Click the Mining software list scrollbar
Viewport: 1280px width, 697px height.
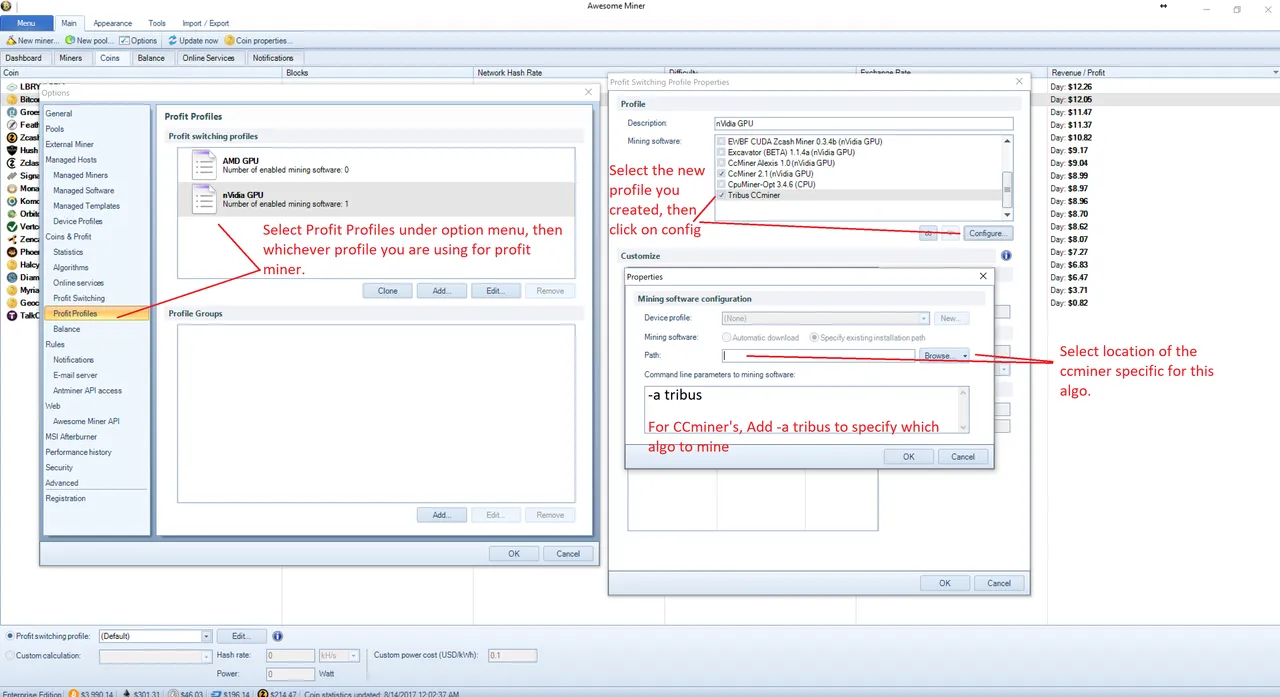pyautogui.click(x=1008, y=178)
